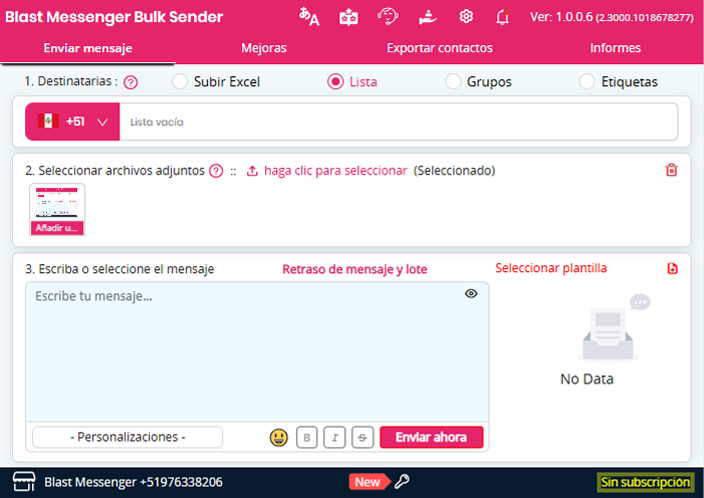The height and width of the screenshot is (498, 704).
Task: Click the attached image thumbnail
Action: point(57,209)
